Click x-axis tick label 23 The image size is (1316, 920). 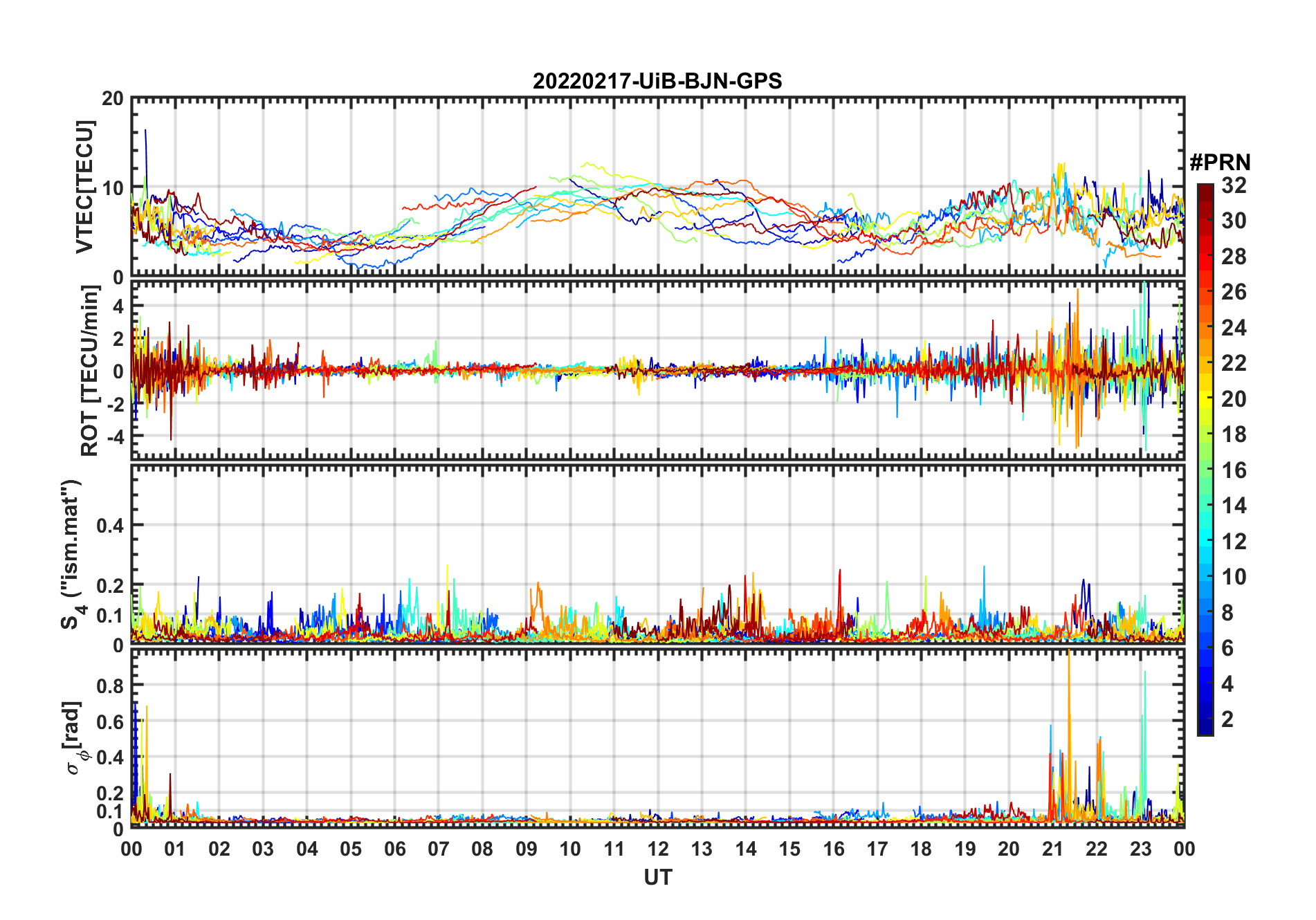[x=1140, y=849]
